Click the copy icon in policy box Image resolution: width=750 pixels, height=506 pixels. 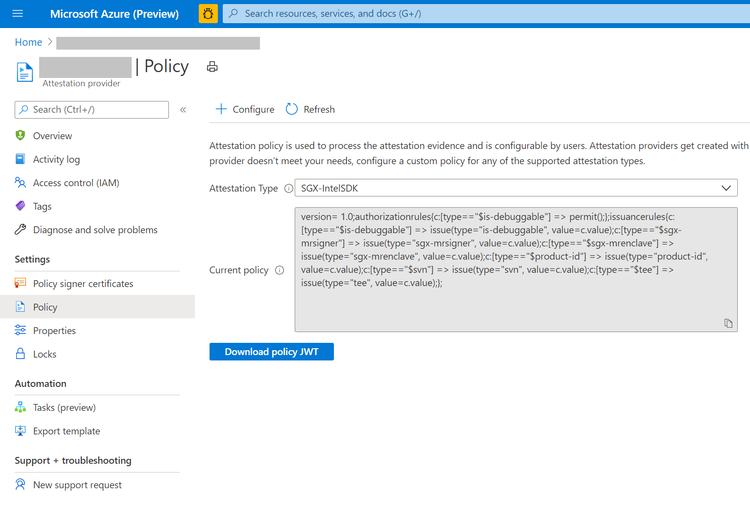pos(728,323)
